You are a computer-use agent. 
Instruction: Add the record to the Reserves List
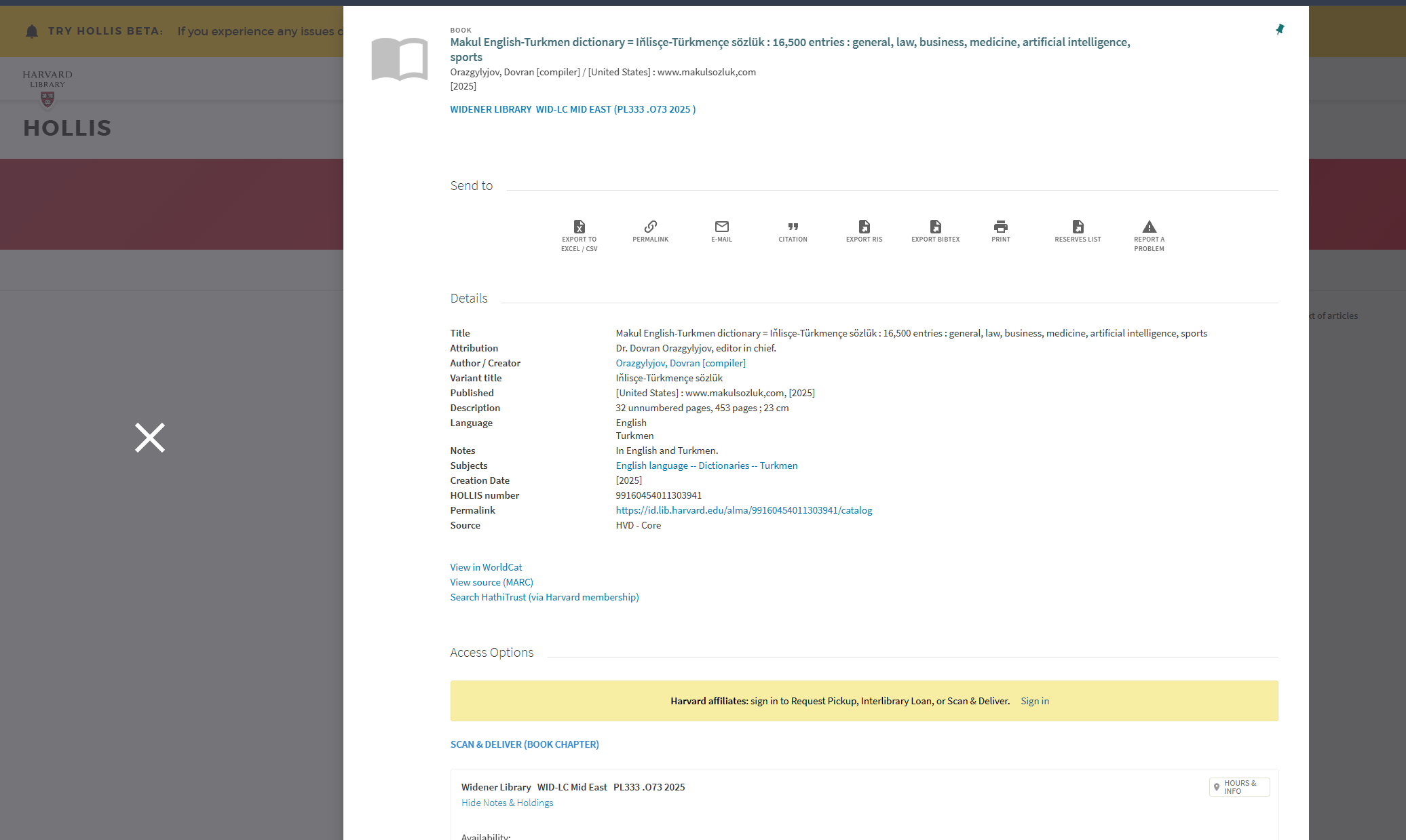(1078, 231)
